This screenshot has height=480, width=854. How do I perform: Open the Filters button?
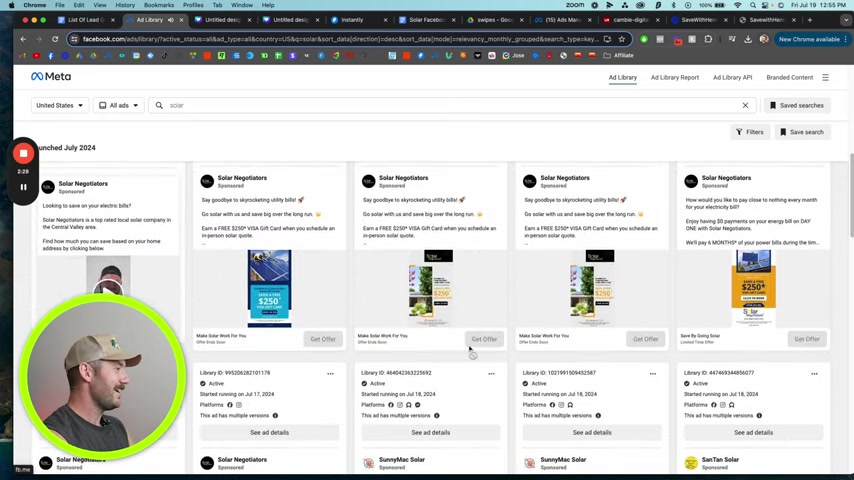750,132
